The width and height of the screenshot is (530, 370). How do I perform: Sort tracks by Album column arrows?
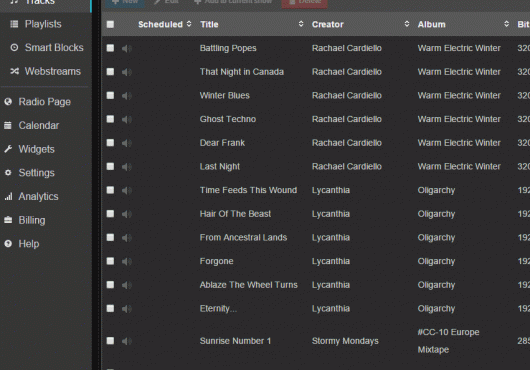pyautogui.click(x=506, y=24)
